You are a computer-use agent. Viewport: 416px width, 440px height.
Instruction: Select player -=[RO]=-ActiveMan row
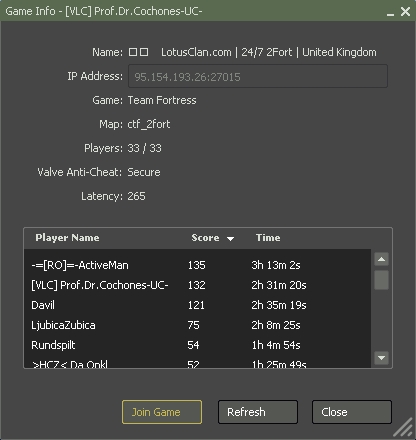pos(197,265)
